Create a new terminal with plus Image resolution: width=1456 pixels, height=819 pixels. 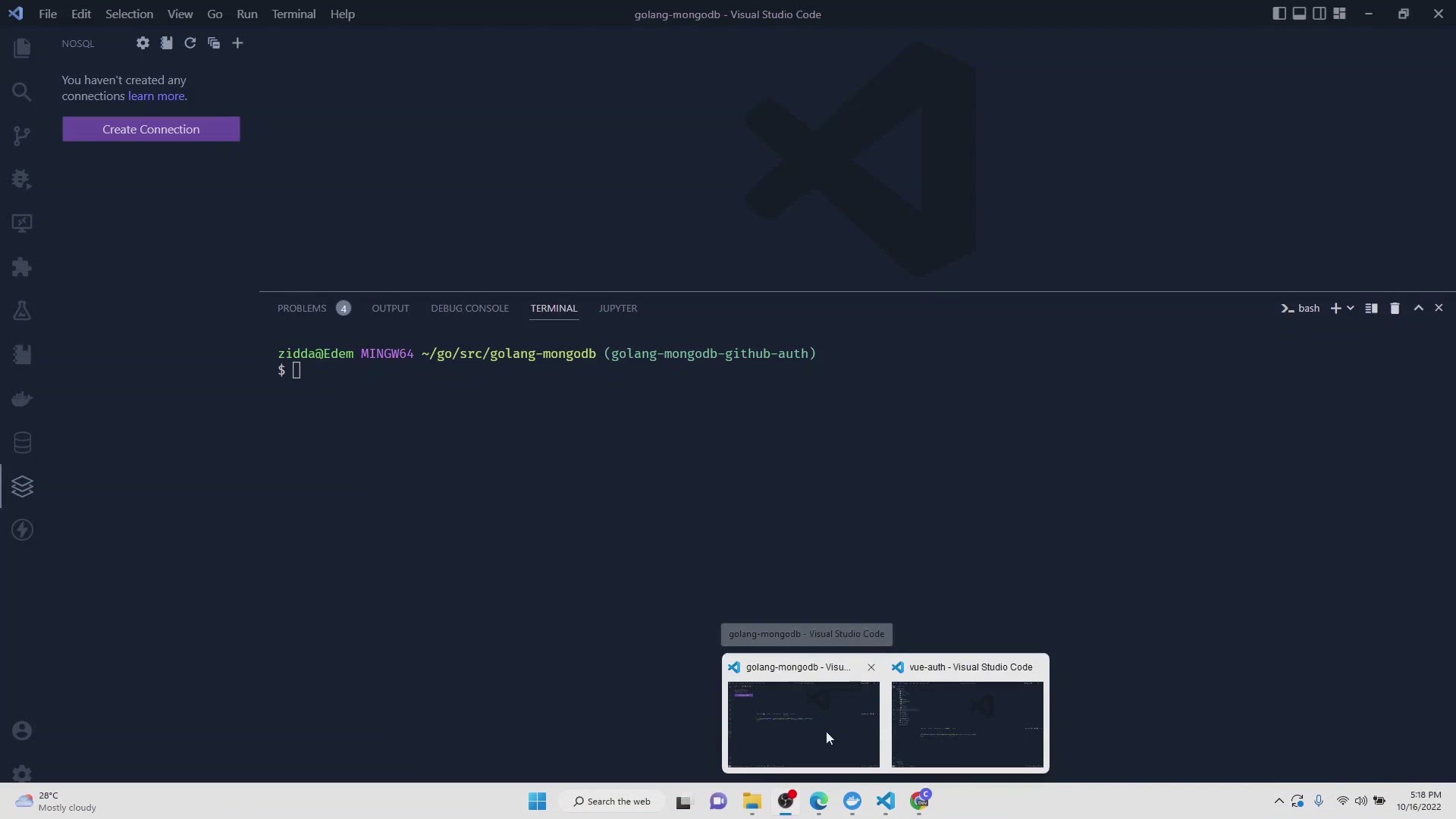pyautogui.click(x=1335, y=309)
